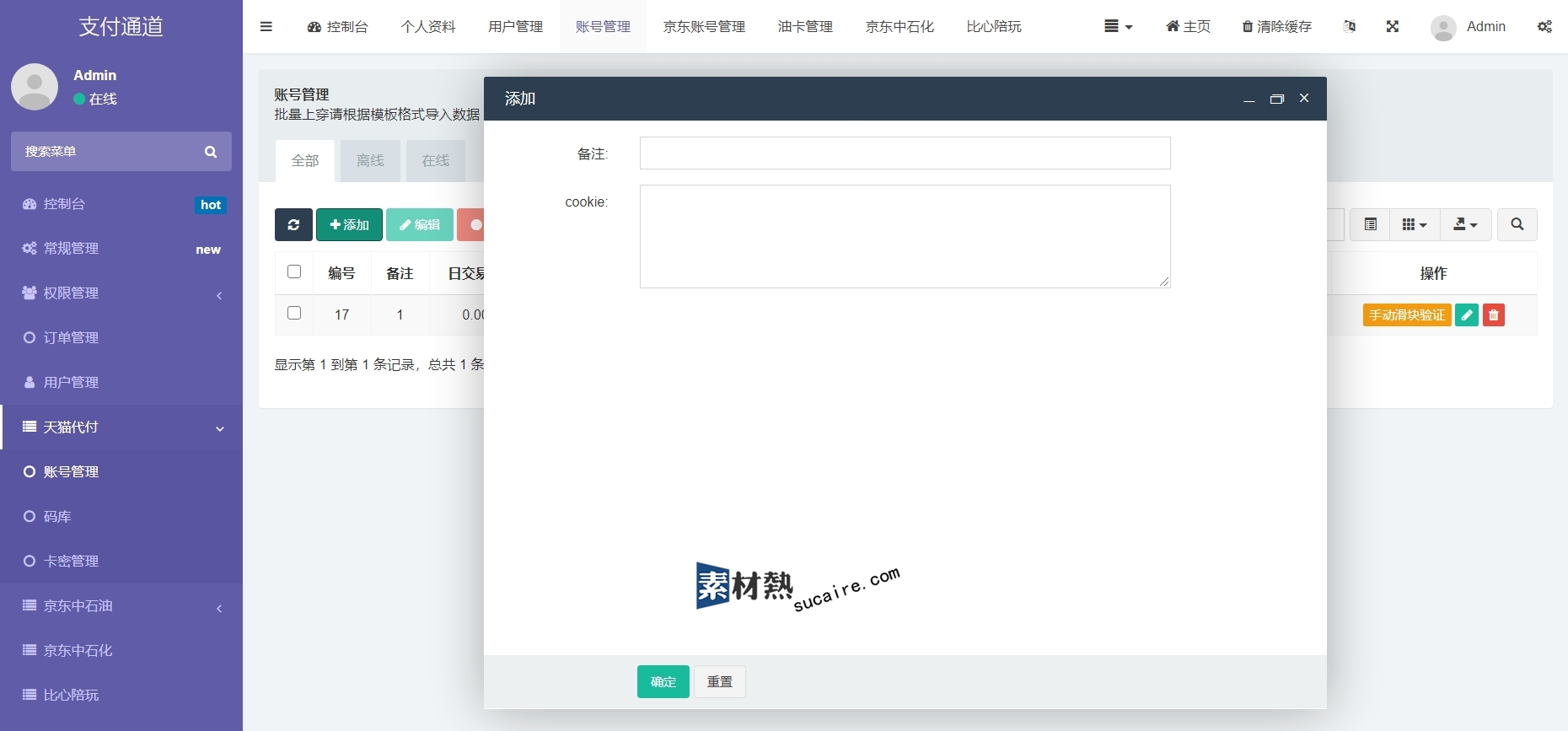Click the table search magnifier button
Viewport: 1568px width, 731px height.
pos(1517,225)
